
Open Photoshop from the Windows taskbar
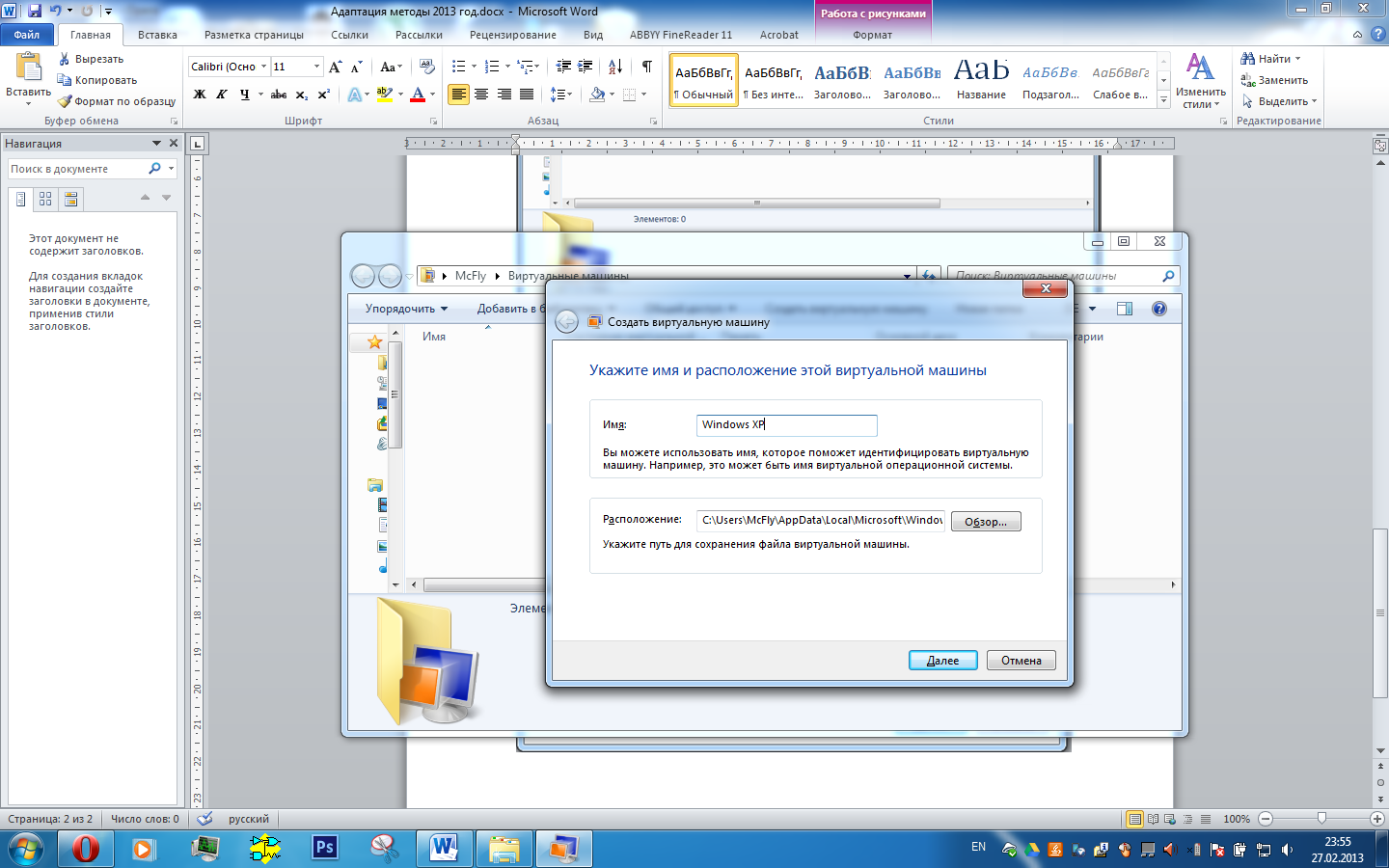325,849
